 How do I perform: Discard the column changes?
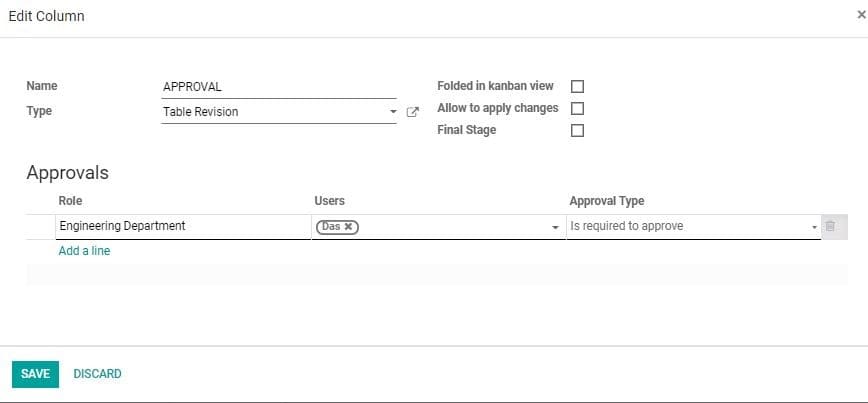[97, 374]
